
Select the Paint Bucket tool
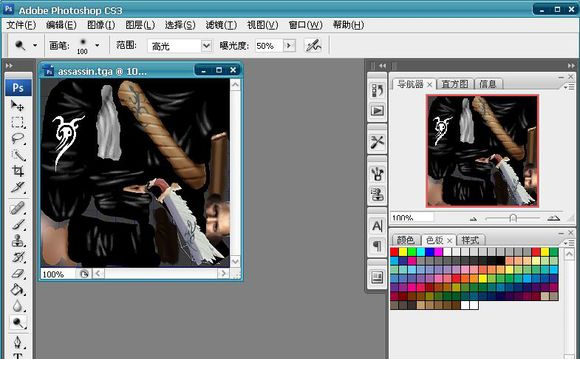(17, 289)
